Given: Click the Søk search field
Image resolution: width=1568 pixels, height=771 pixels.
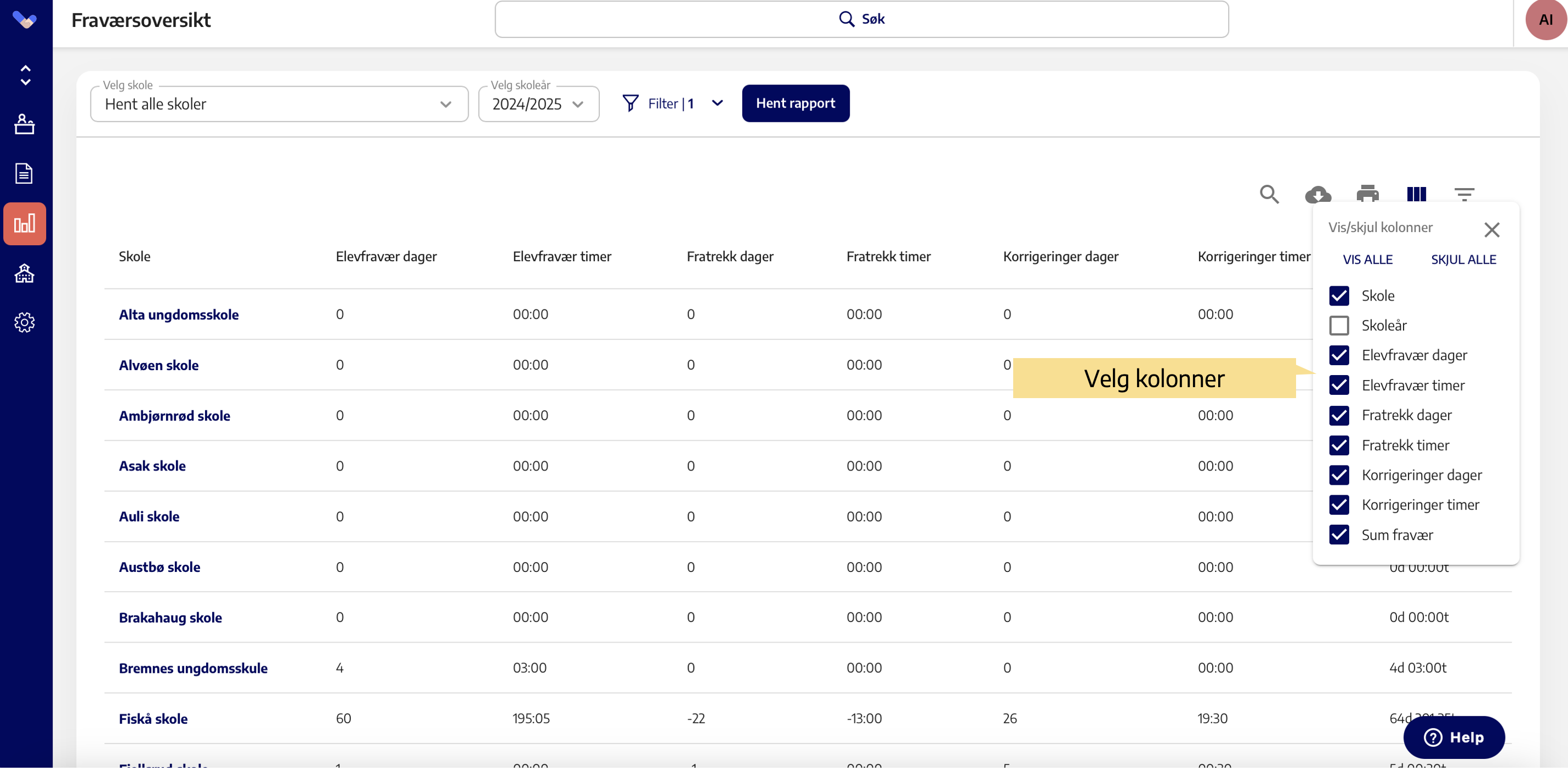Looking at the screenshot, I should coord(861,20).
